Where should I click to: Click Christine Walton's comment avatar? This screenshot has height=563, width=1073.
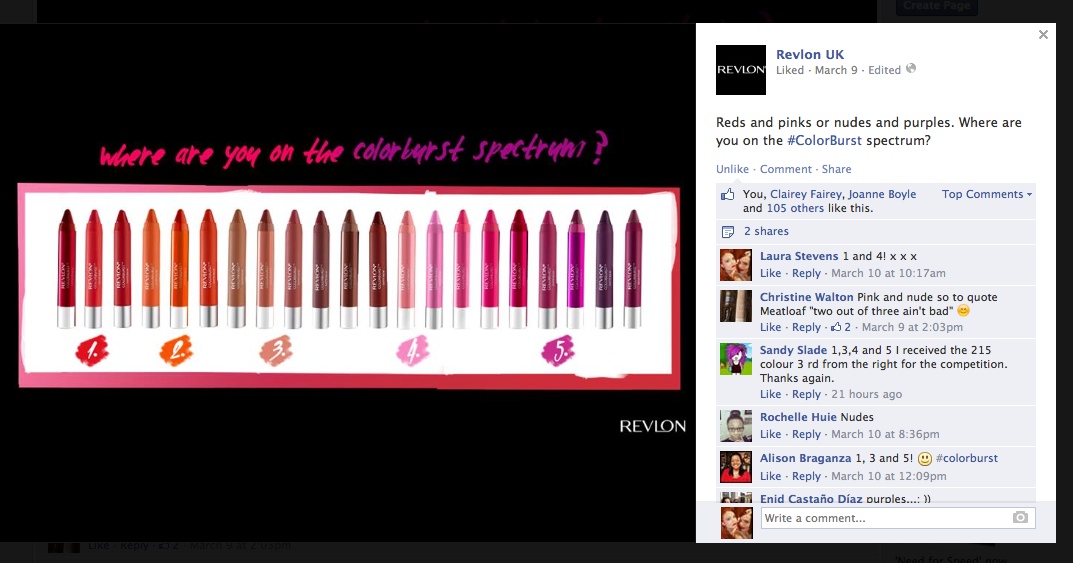coord(736,306)
